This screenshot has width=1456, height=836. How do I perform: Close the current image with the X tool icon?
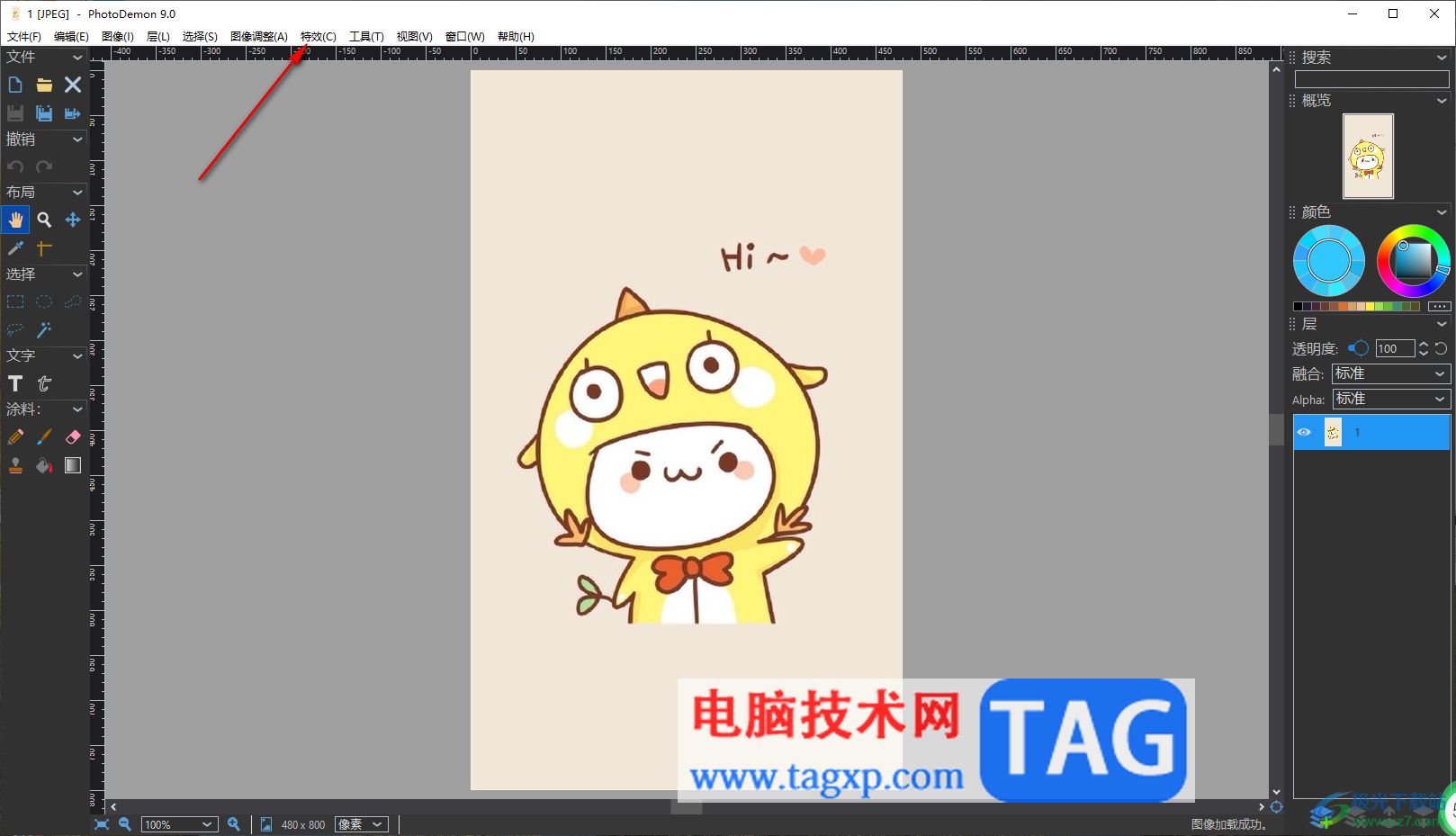(x=73, y=85)
